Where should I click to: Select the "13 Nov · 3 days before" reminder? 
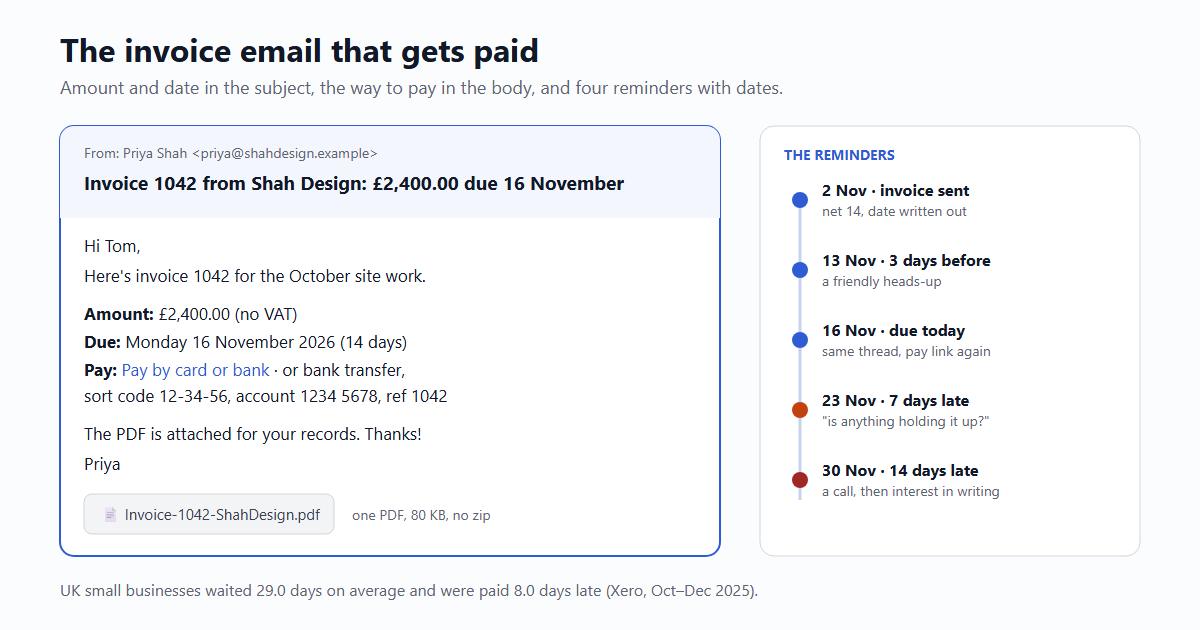click(x=906, y=261)
